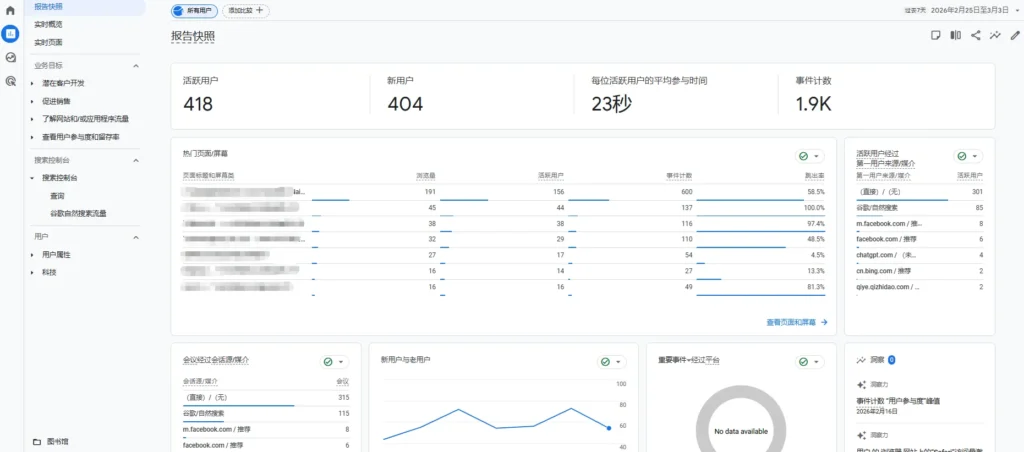Viewport: 1024px width, 452px height.
Task: Expand the 促进销售 tree item
Action: click(32, 102)
